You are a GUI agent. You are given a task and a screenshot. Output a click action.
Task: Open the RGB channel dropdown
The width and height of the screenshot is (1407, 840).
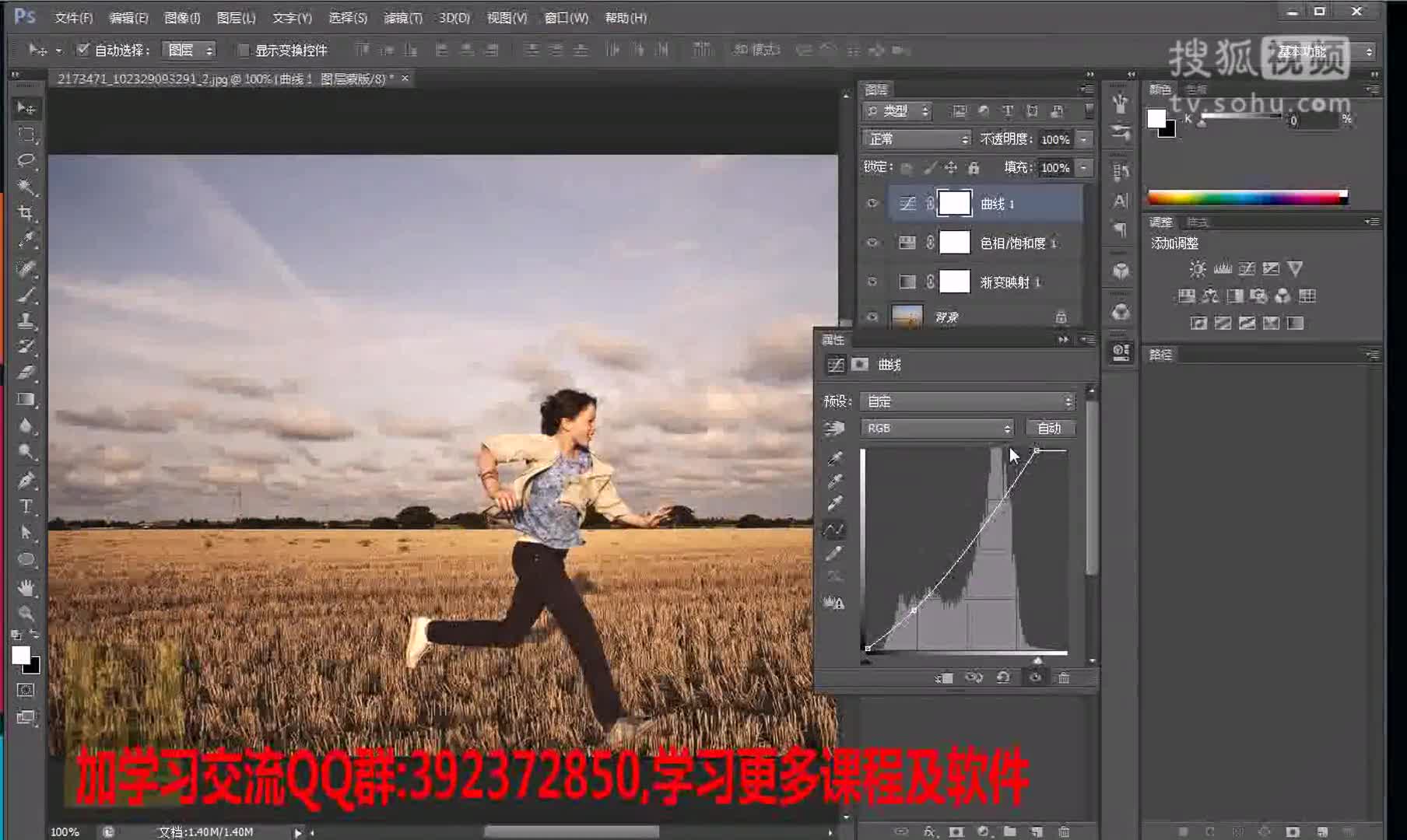(x=937, y=428)
